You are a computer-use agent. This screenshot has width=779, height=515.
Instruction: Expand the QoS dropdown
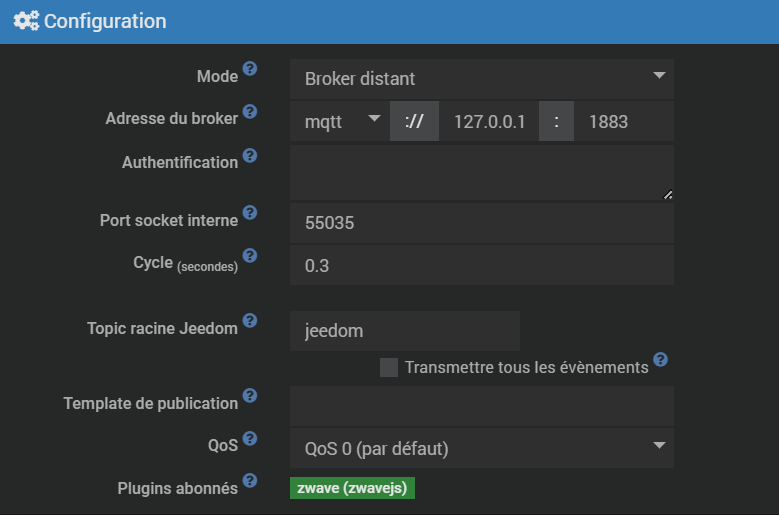481,448
